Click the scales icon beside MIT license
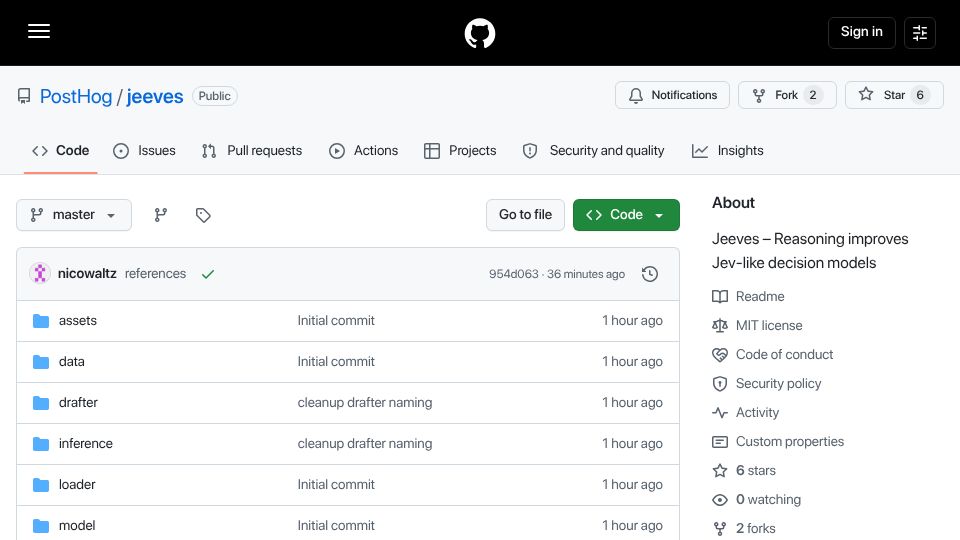Image resolution: width=960 pixels, height=540 pixels. (720, 326)
